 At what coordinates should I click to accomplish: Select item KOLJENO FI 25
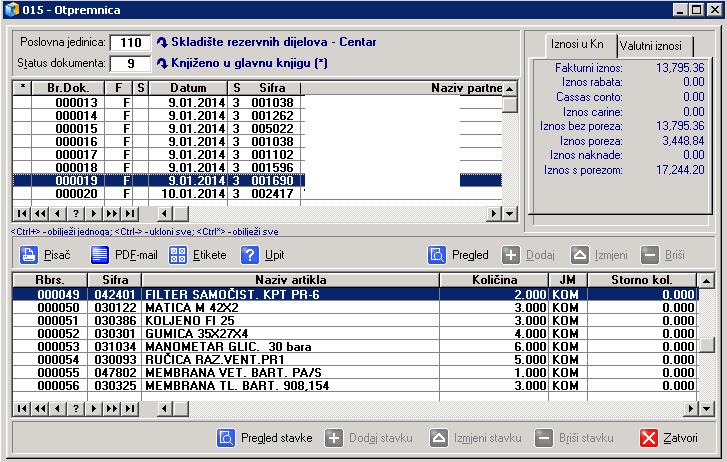[x=355, y=321]
